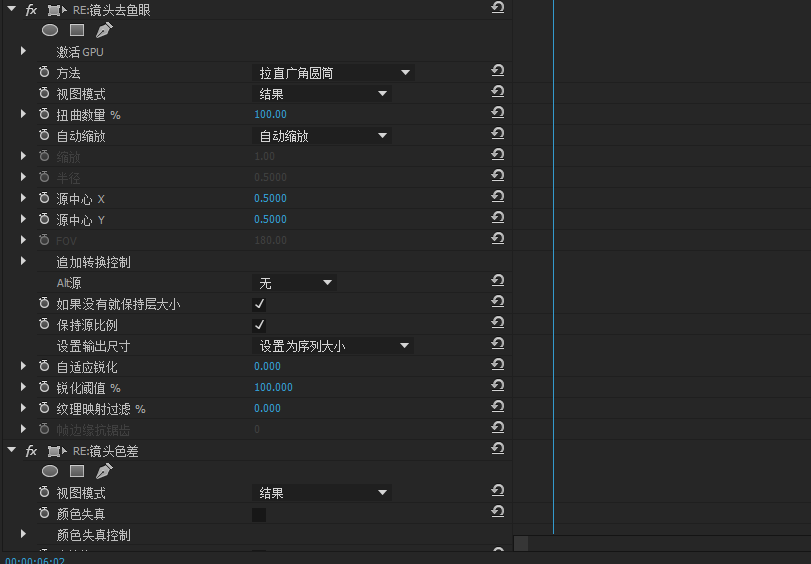Screen dimensions: 811x564
Task: Open the Alt源 dropdown showing 无
Action: pyautogui.click(x=294, y=283)
